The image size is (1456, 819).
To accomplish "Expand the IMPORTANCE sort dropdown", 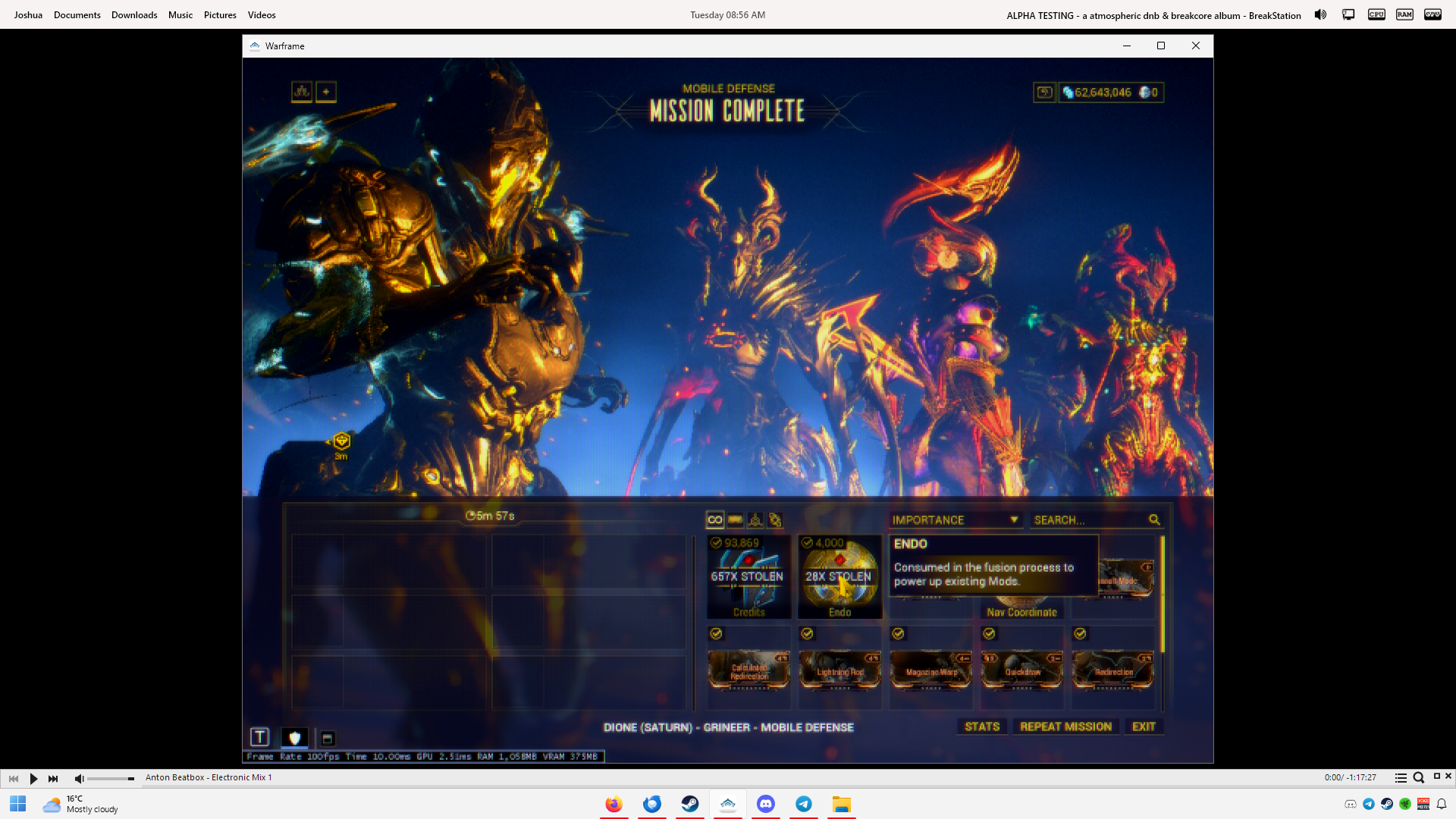I will pyautogui.click(x=955, y=520).
